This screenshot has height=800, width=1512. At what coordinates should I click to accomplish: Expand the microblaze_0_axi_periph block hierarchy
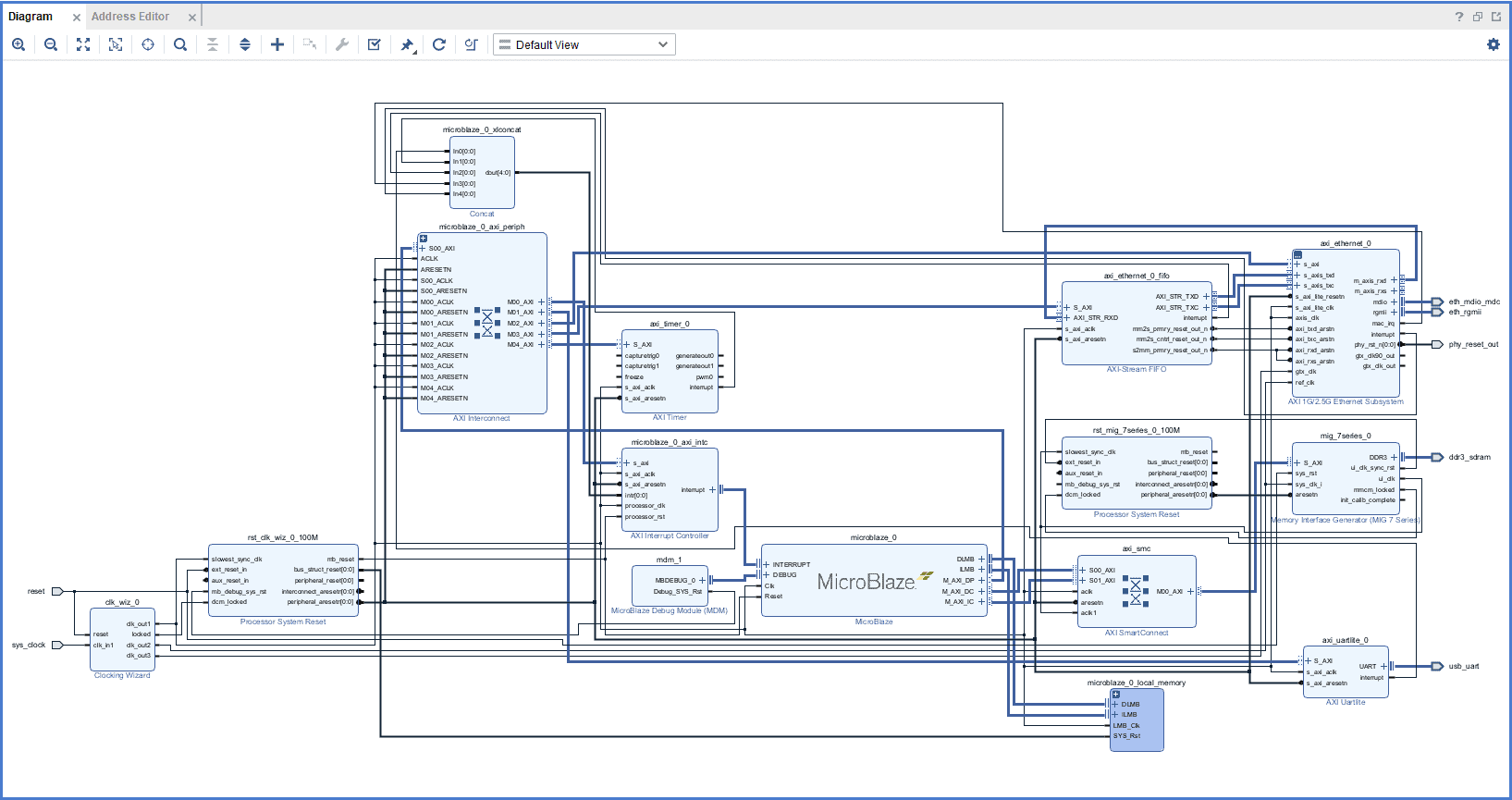(x=424, y=239)
